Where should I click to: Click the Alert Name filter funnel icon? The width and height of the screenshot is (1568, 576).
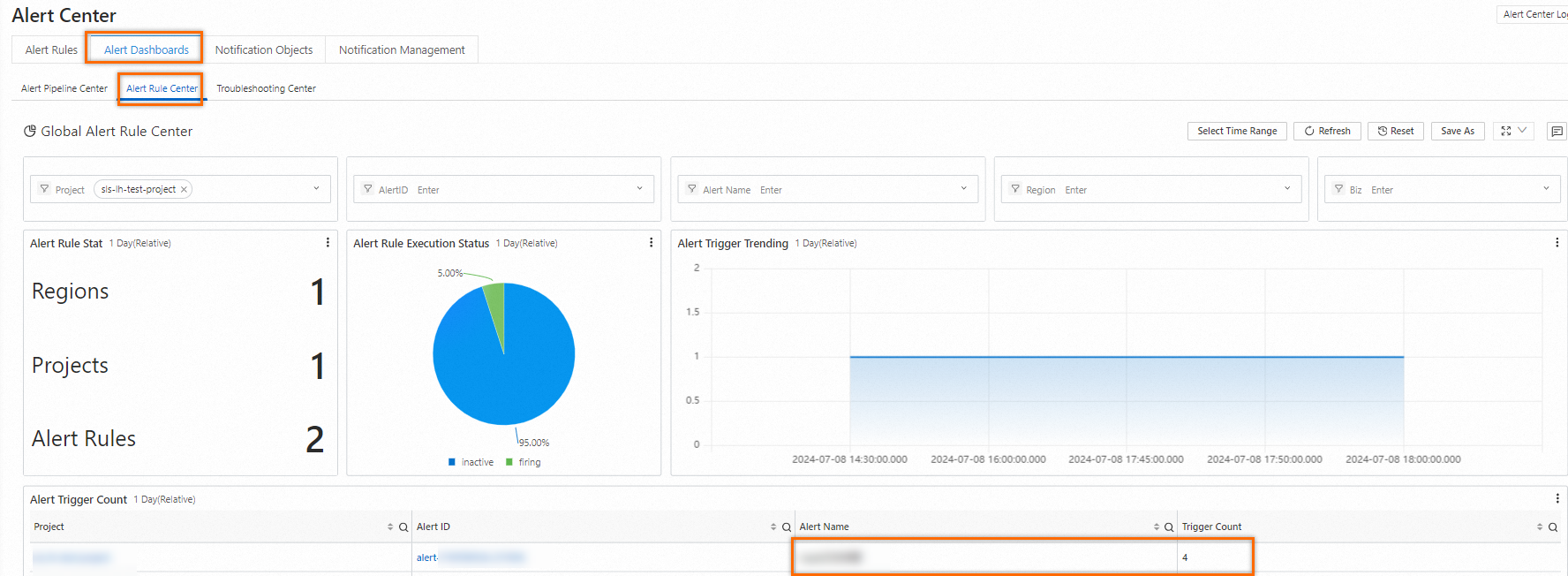point(692,189)
